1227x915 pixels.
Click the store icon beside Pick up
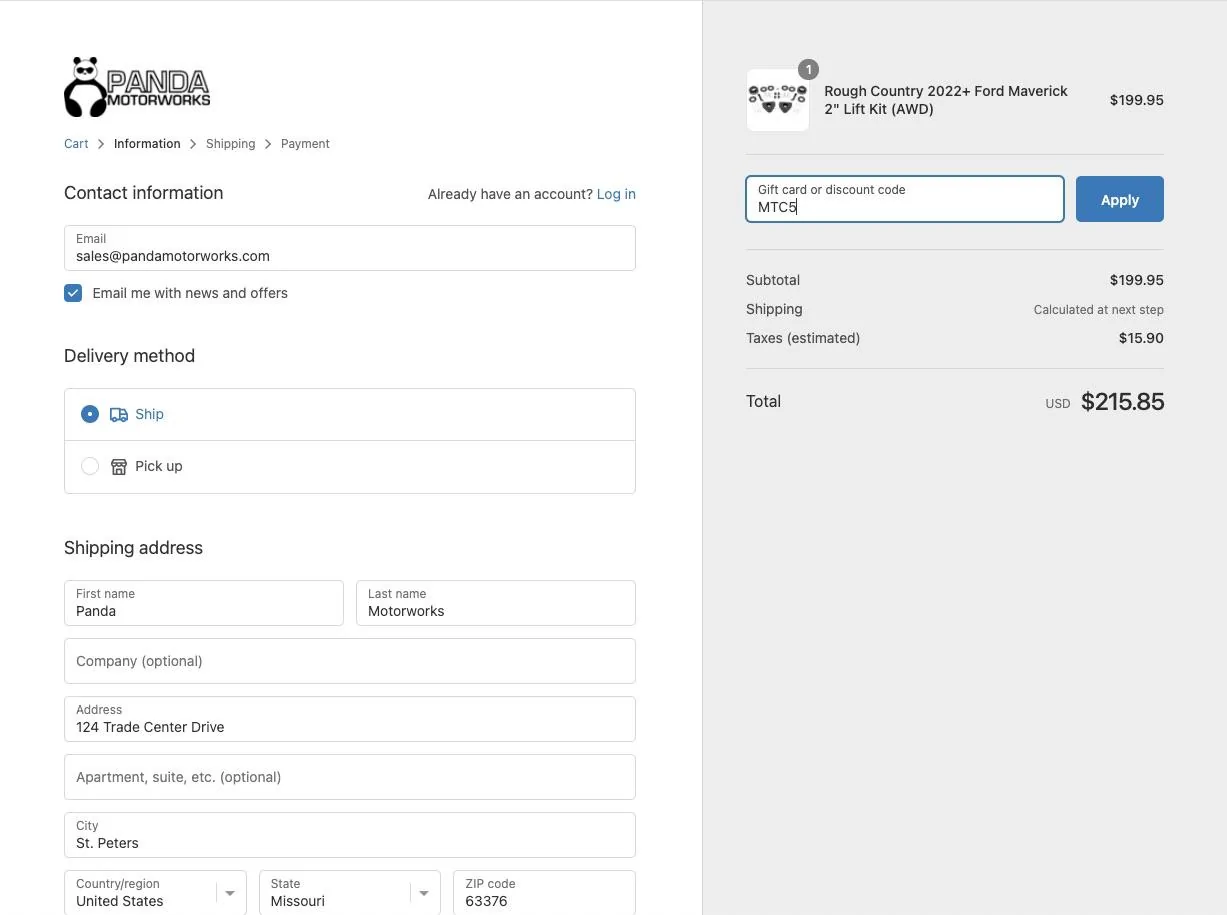119,467
